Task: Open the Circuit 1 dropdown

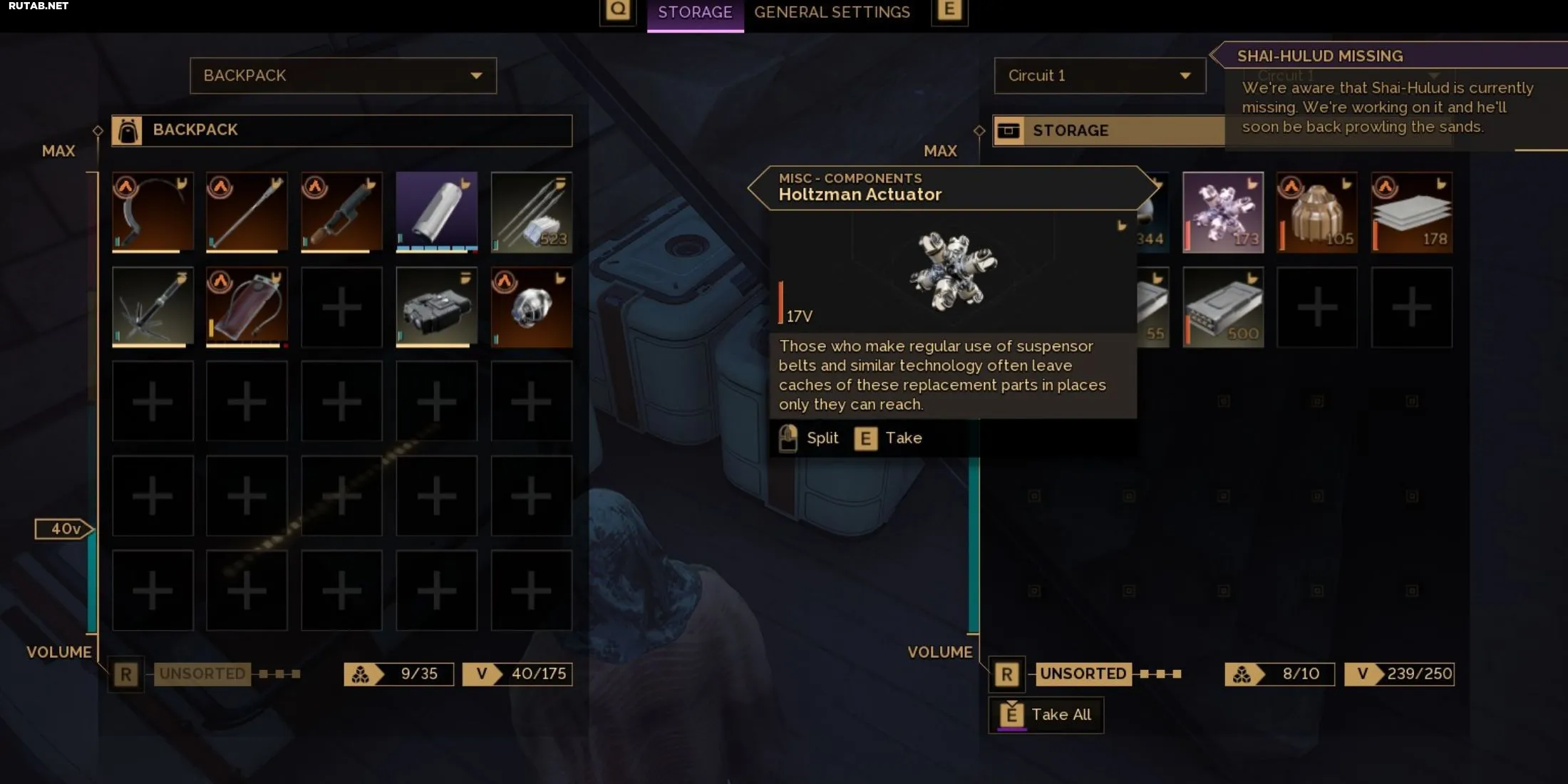Action: point(1100,76)
